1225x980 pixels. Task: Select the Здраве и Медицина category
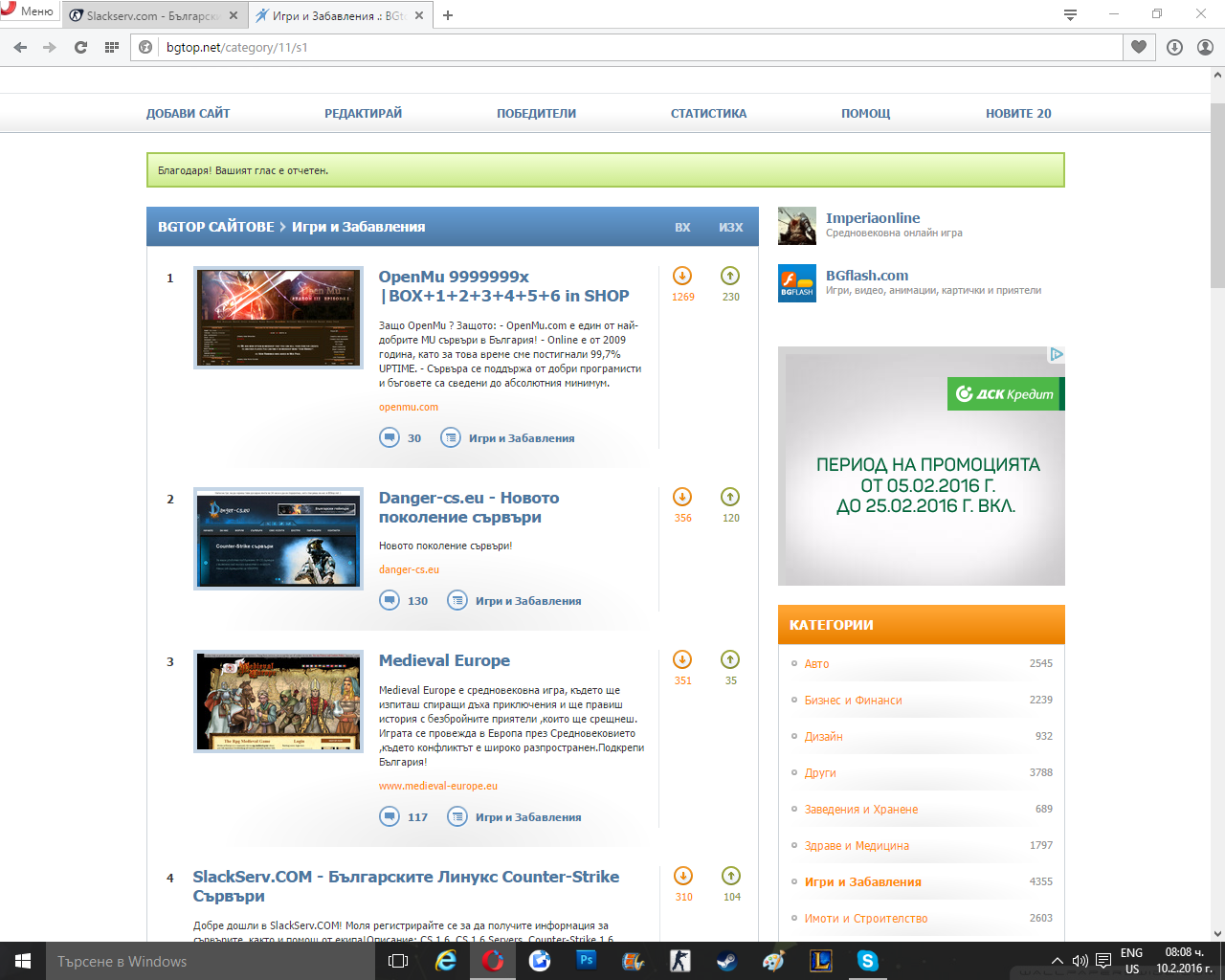coord(857,845)
